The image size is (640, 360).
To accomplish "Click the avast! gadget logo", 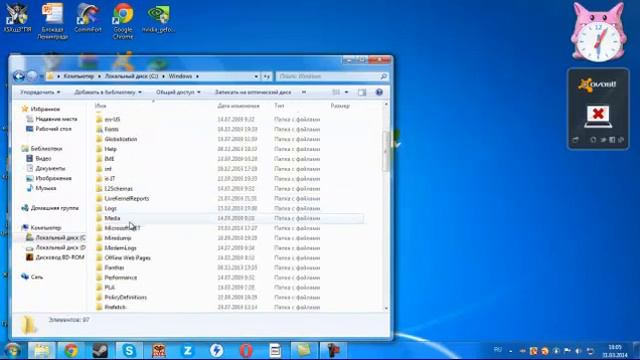I will tap(597, 84).
